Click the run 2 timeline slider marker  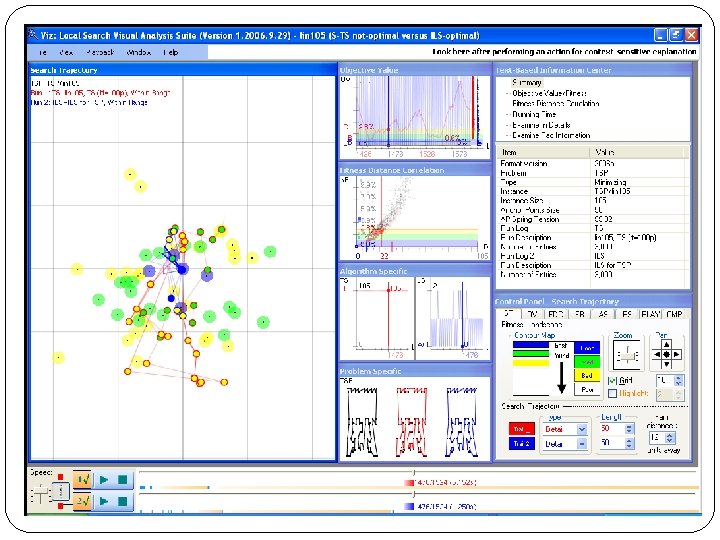(414, 494)
